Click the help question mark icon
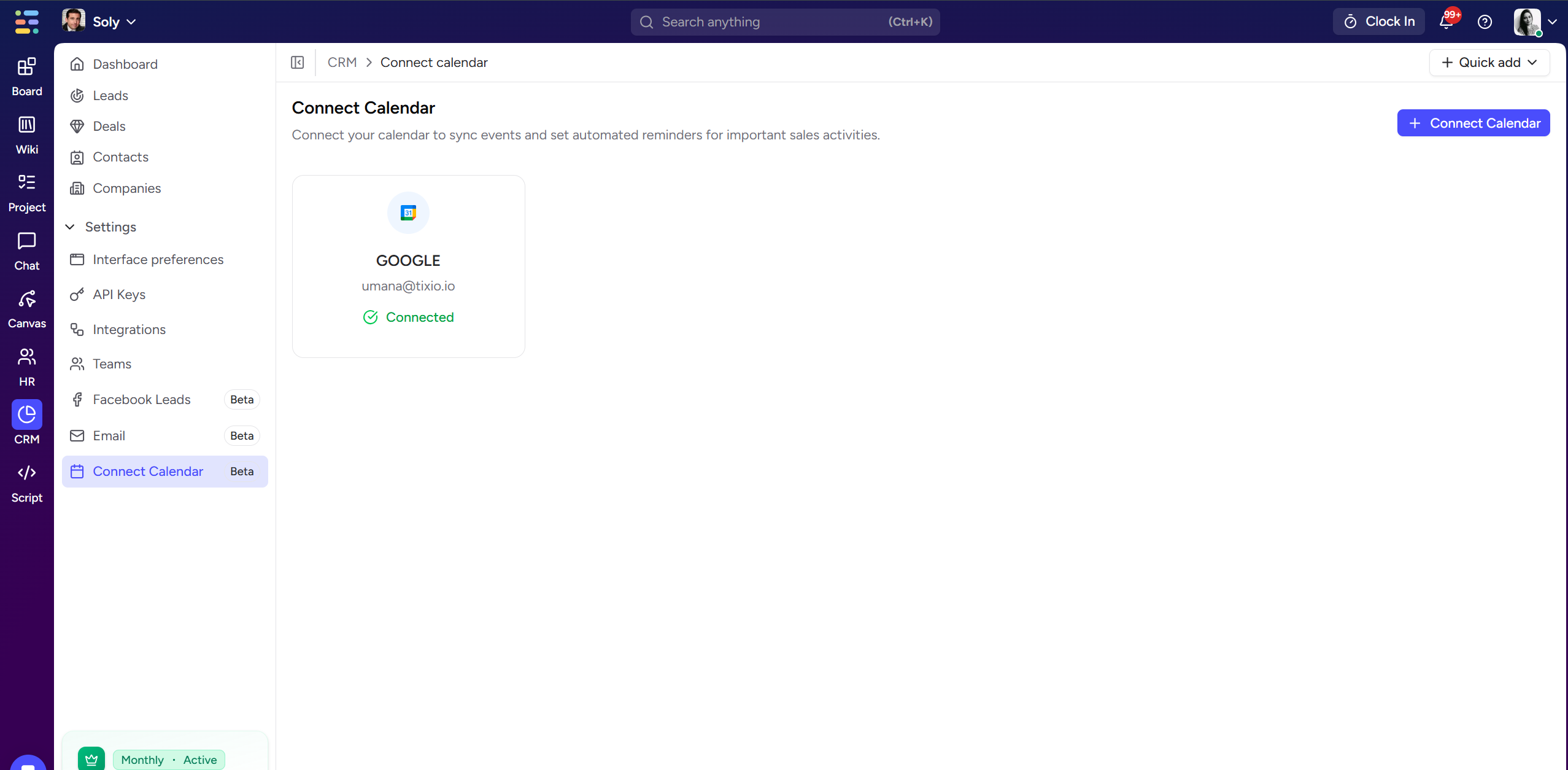 (x=1485, y=22)
